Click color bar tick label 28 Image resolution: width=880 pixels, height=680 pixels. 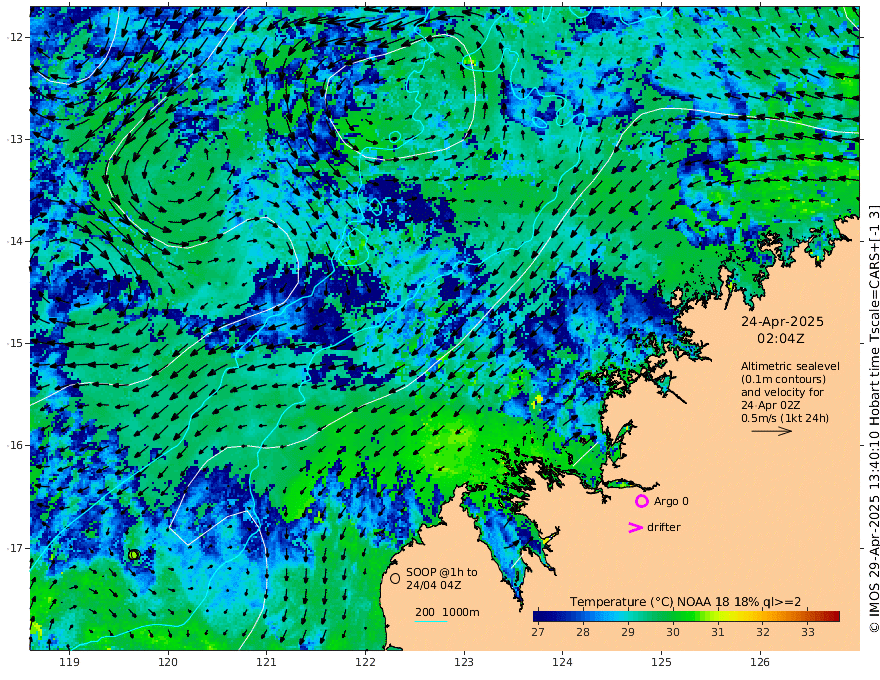[583, 632]
